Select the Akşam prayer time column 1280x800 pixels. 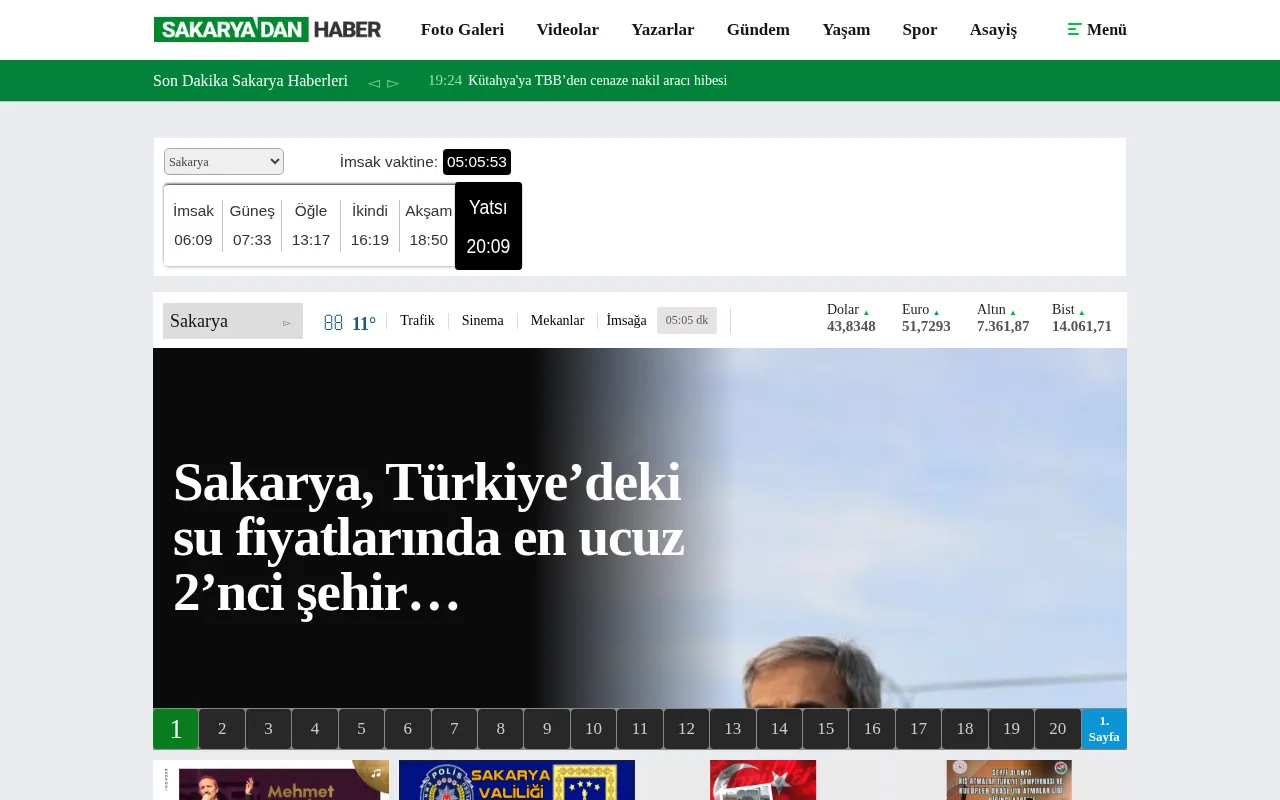428,225
